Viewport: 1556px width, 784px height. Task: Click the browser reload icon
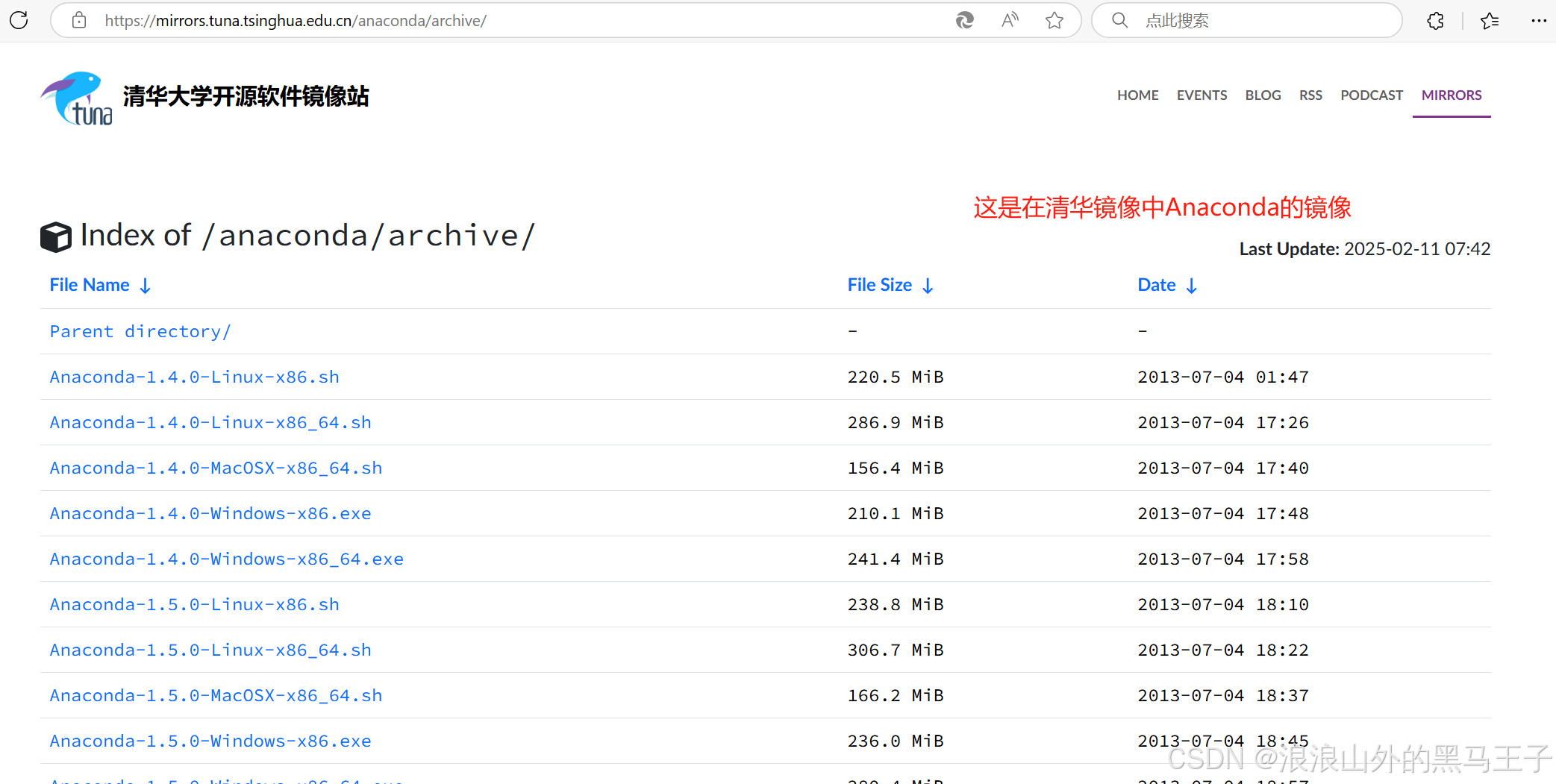(x=19, y=20)
